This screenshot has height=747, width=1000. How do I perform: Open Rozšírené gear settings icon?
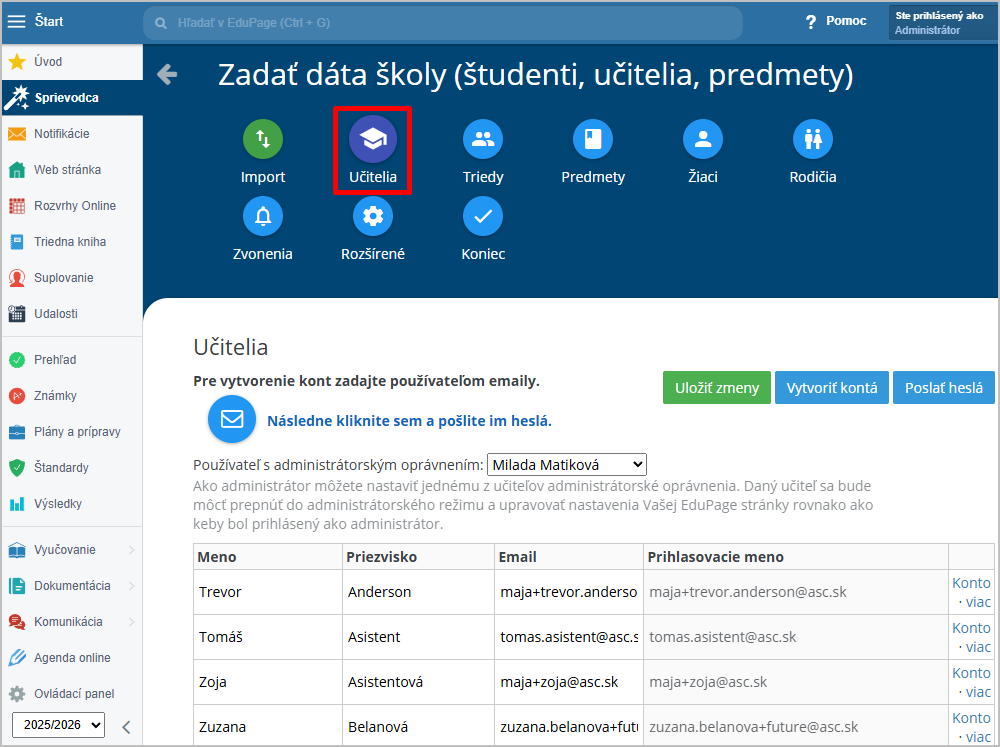(373, 216)
